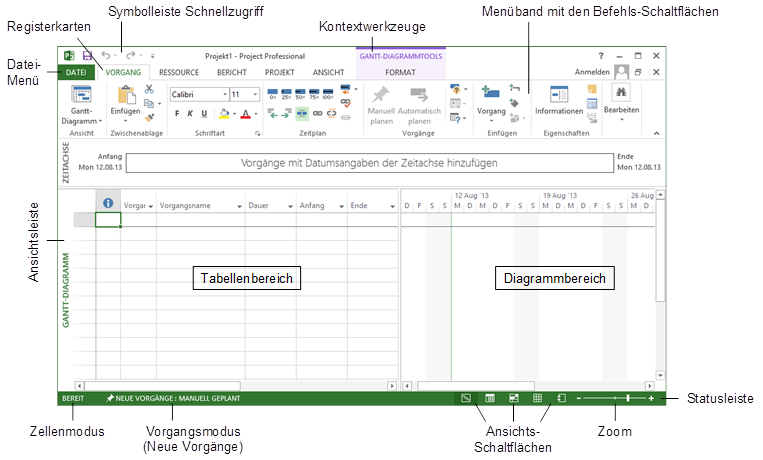Image resolution: width=763 pixels, height=460 pixels.
Task: Click the Bearbeiten binoculars icon
Action: 621,94
